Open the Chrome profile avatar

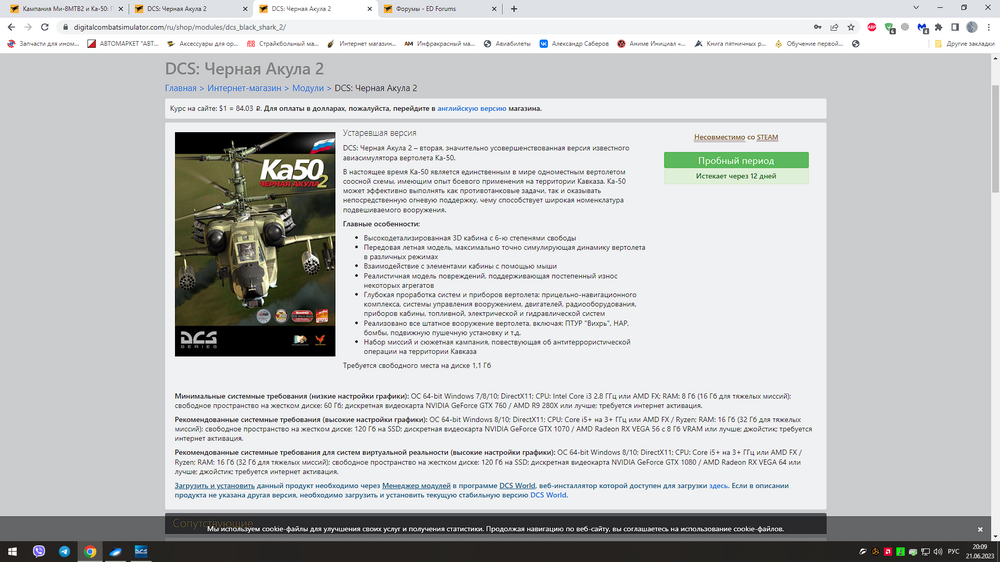(x=972, y=27)
